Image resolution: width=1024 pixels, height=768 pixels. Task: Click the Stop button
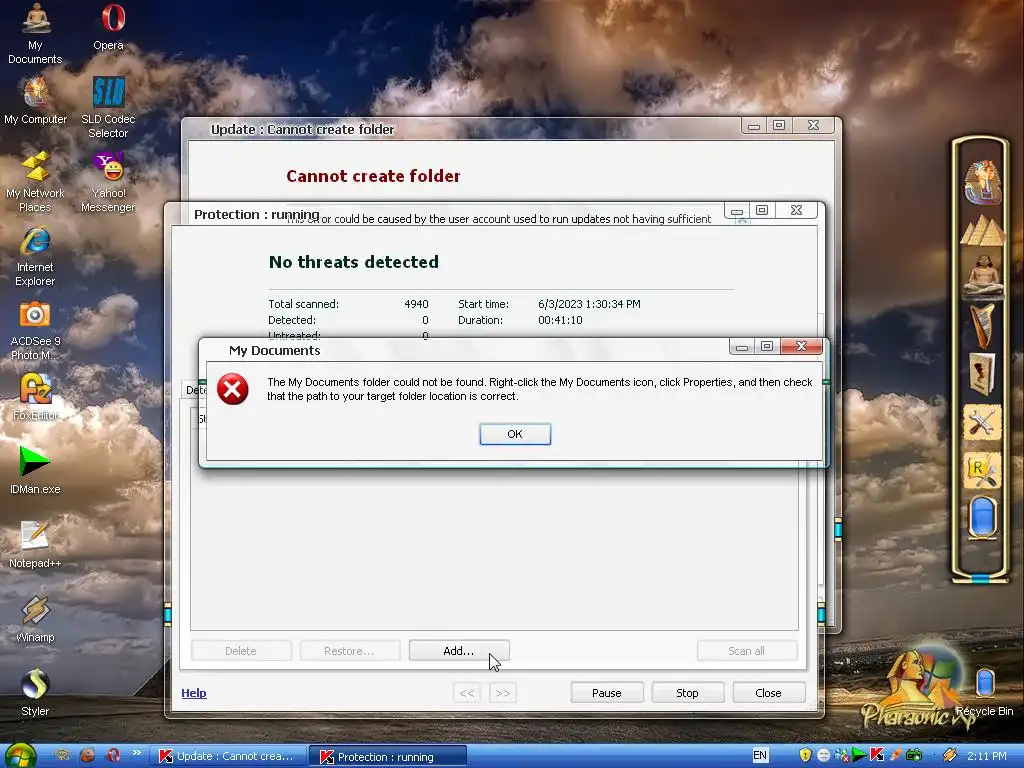click(687, 693)
